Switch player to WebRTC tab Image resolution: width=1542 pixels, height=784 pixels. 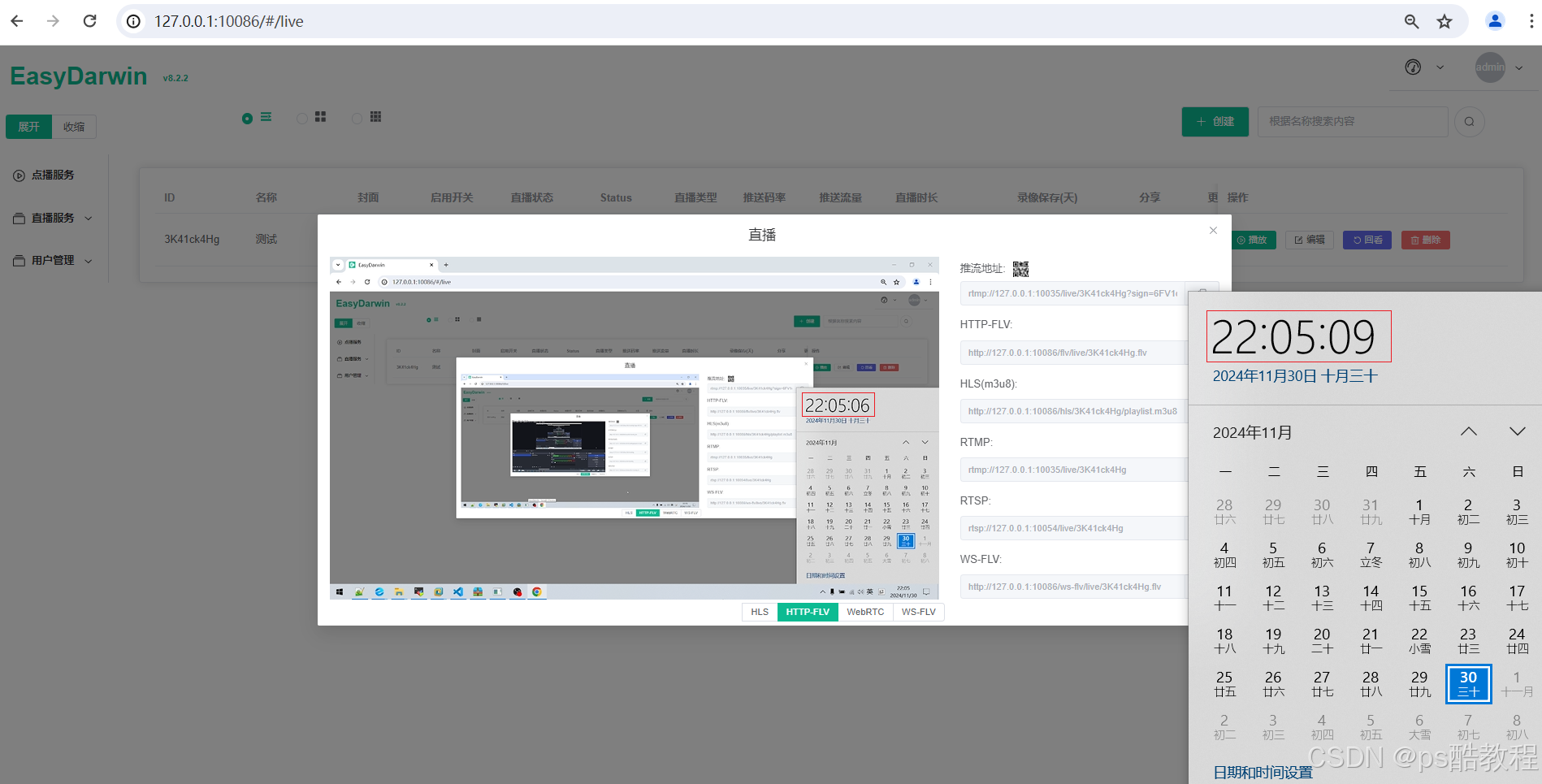point(865,612)
